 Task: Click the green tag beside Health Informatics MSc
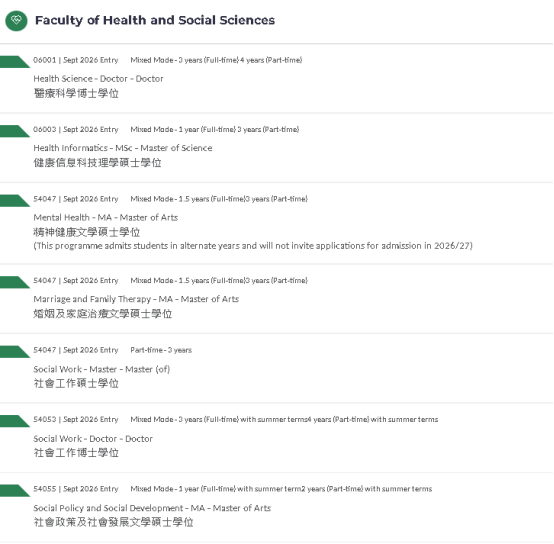pos(15,131)
